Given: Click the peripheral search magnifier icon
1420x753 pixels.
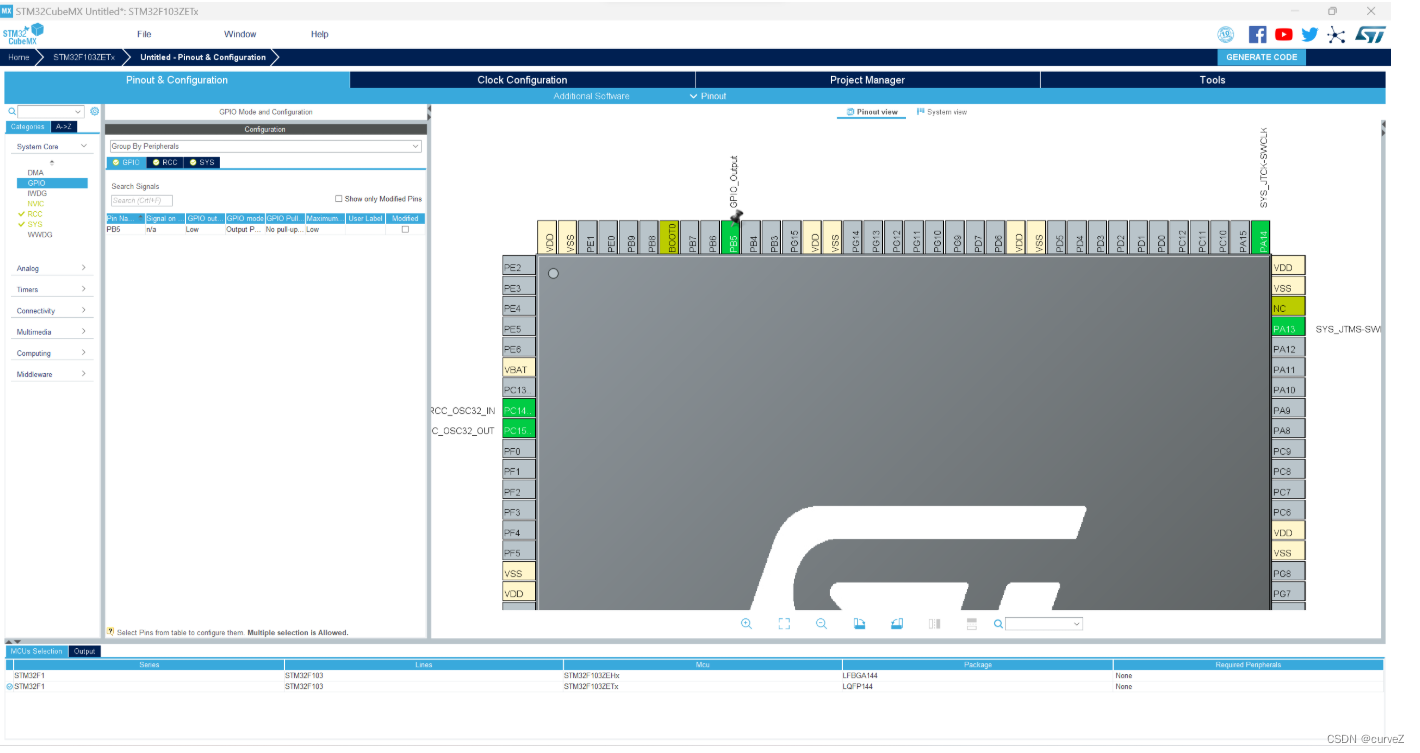Looking at the screenshot, I should 12,112.
